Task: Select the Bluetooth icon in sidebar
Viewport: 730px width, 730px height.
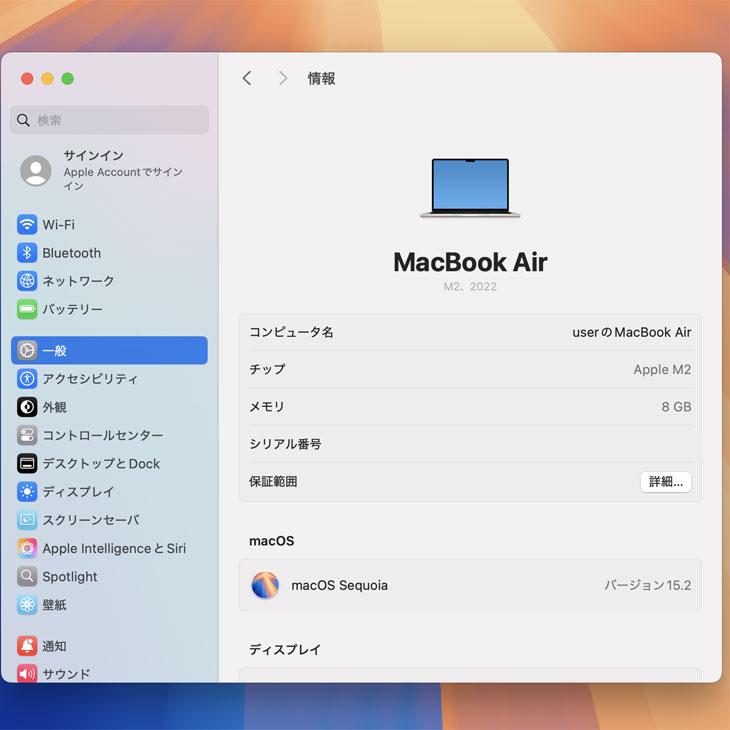Action: pyautogui.click(x=27, y=253)
